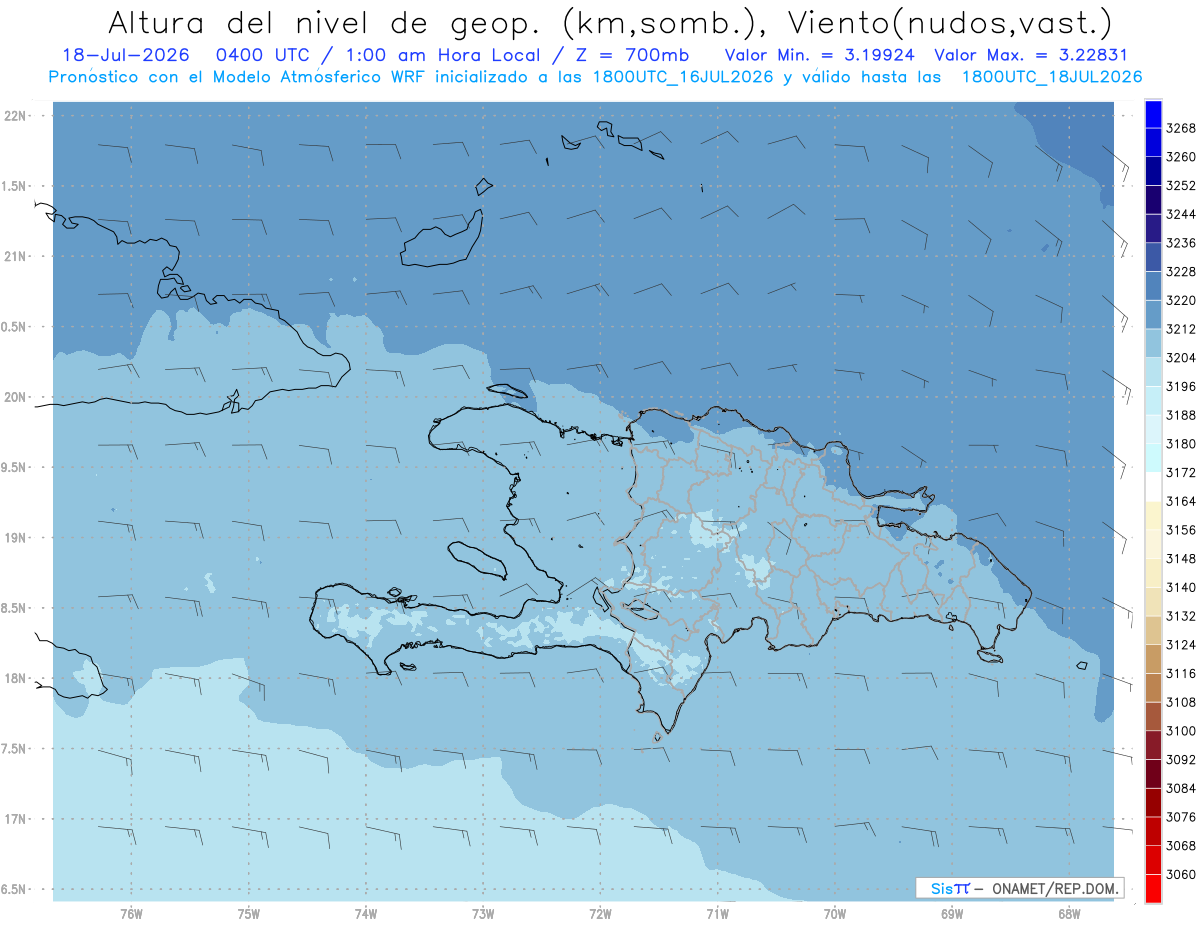Pick the tan colorbar swatch between 3116 and 3124
Image resolution: width=1200 pixels, height=927 pixels.
[x=1153, y=659]
